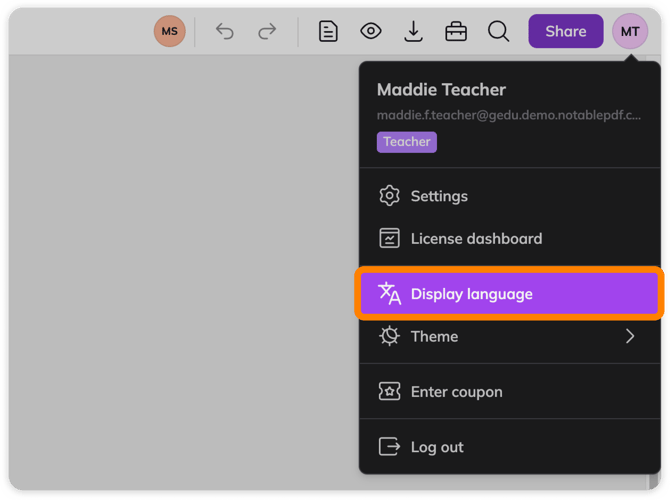Select Enter coupon menu item
This screenshot has width=670, height=500.
tap(510, 391)
